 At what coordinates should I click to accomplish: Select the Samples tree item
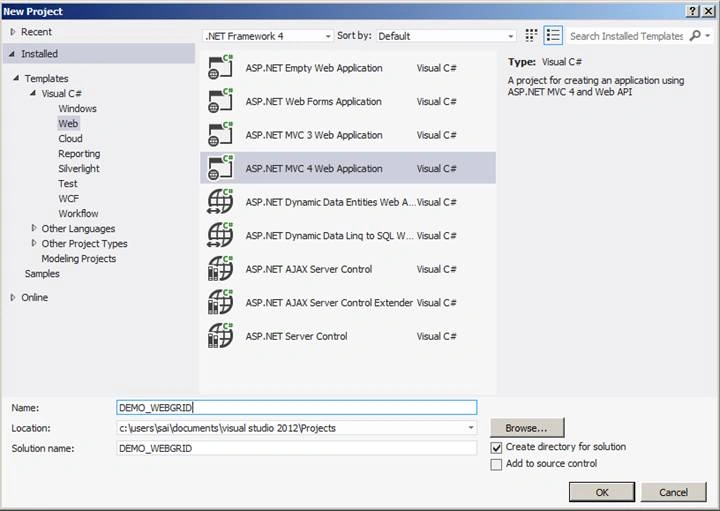(42, 274)
